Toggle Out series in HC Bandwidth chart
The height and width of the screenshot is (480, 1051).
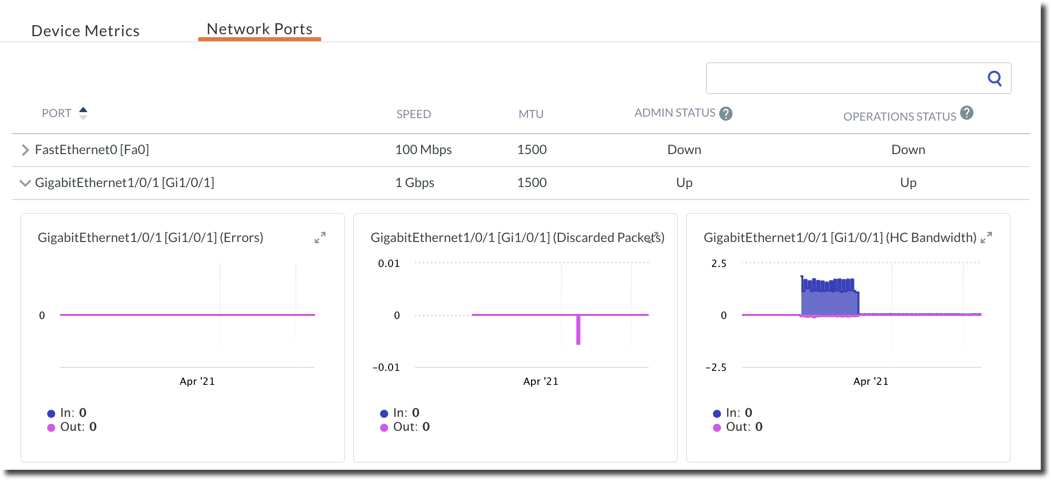pos(736,427)
